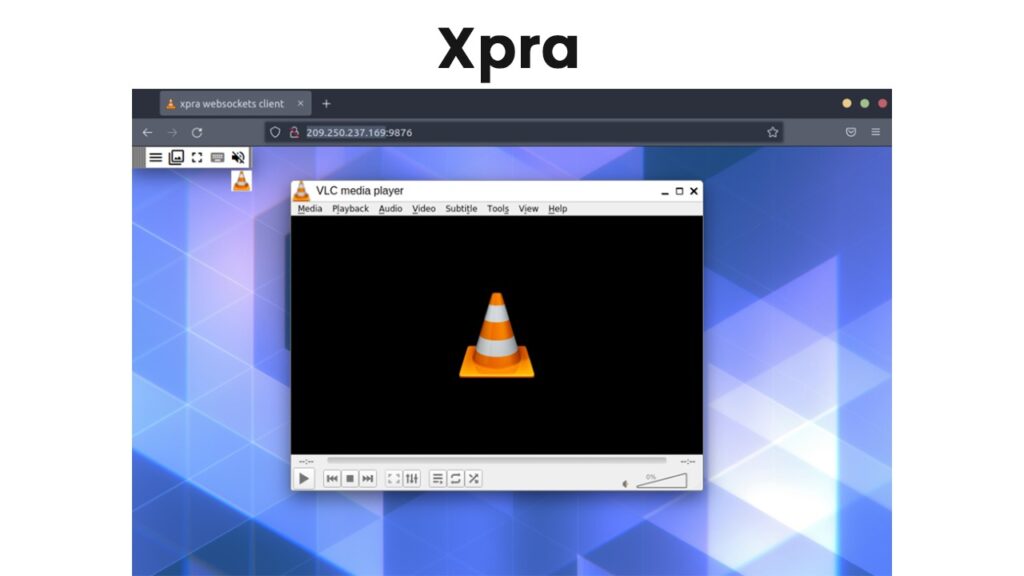The width and height of the screenshot is (1024, 576).
Task: Open the browser application menu
Action: tap(876, 133)
